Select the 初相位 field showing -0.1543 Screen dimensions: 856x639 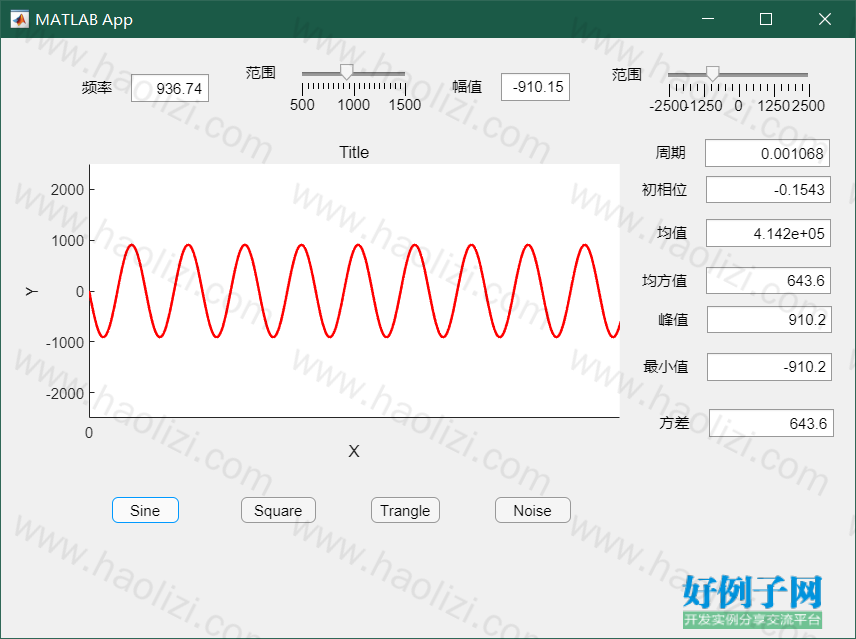coord(768,190)
